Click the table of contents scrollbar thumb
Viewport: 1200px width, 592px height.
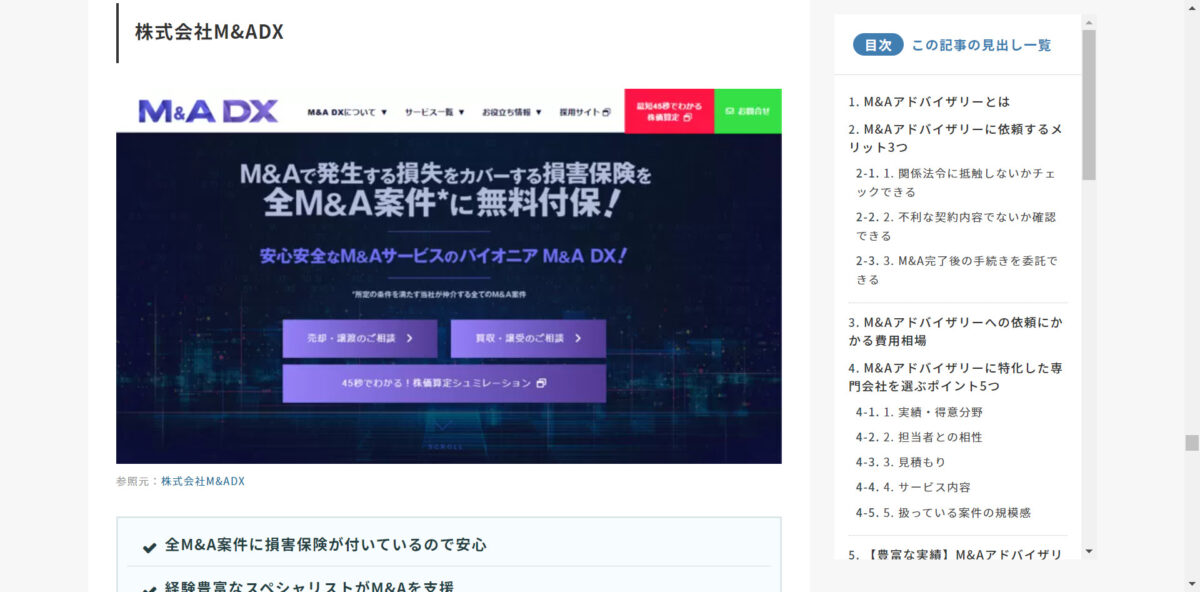tap(1089, 105)
